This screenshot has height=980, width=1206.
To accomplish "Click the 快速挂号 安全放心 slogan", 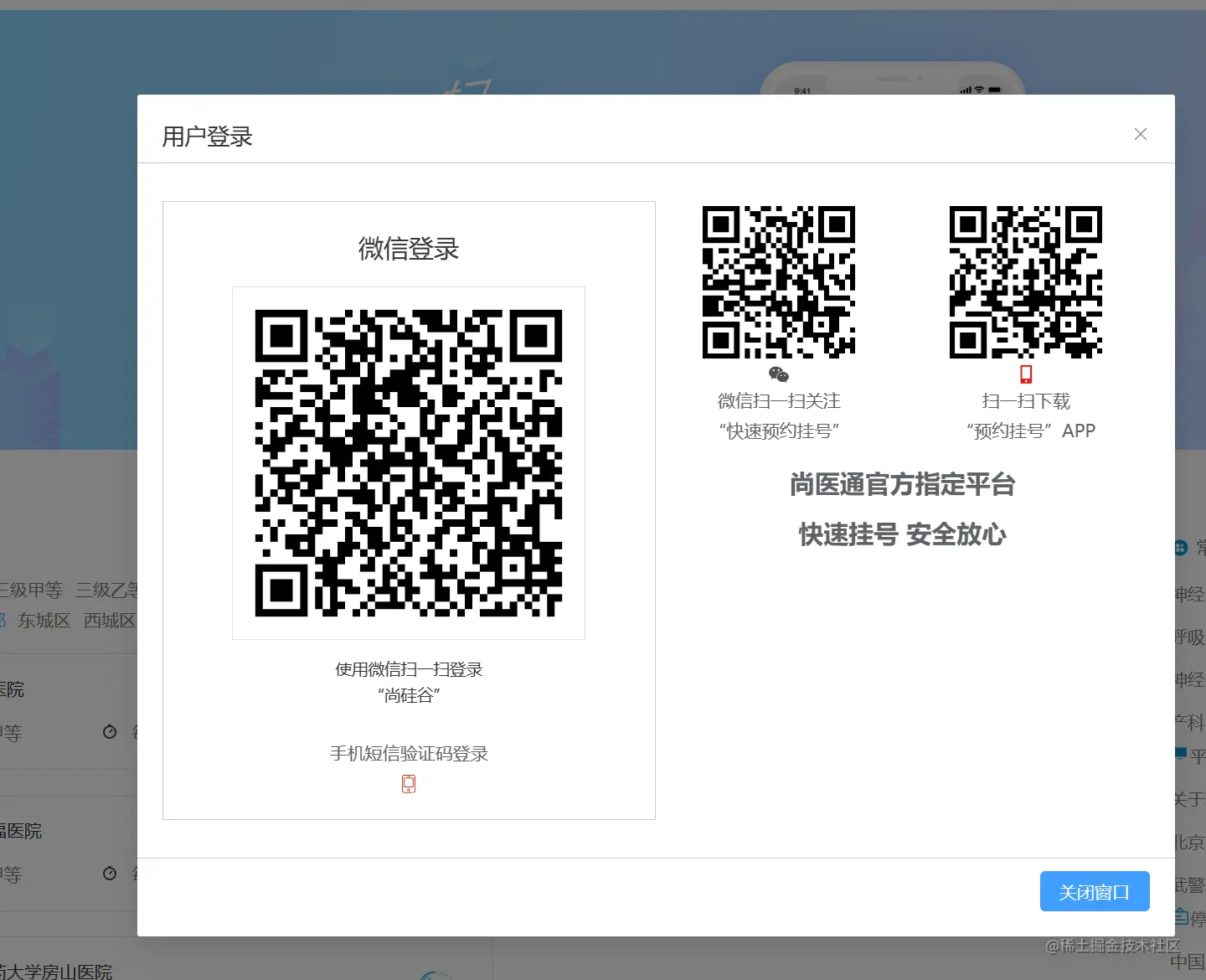I will [x=903, y=534].
